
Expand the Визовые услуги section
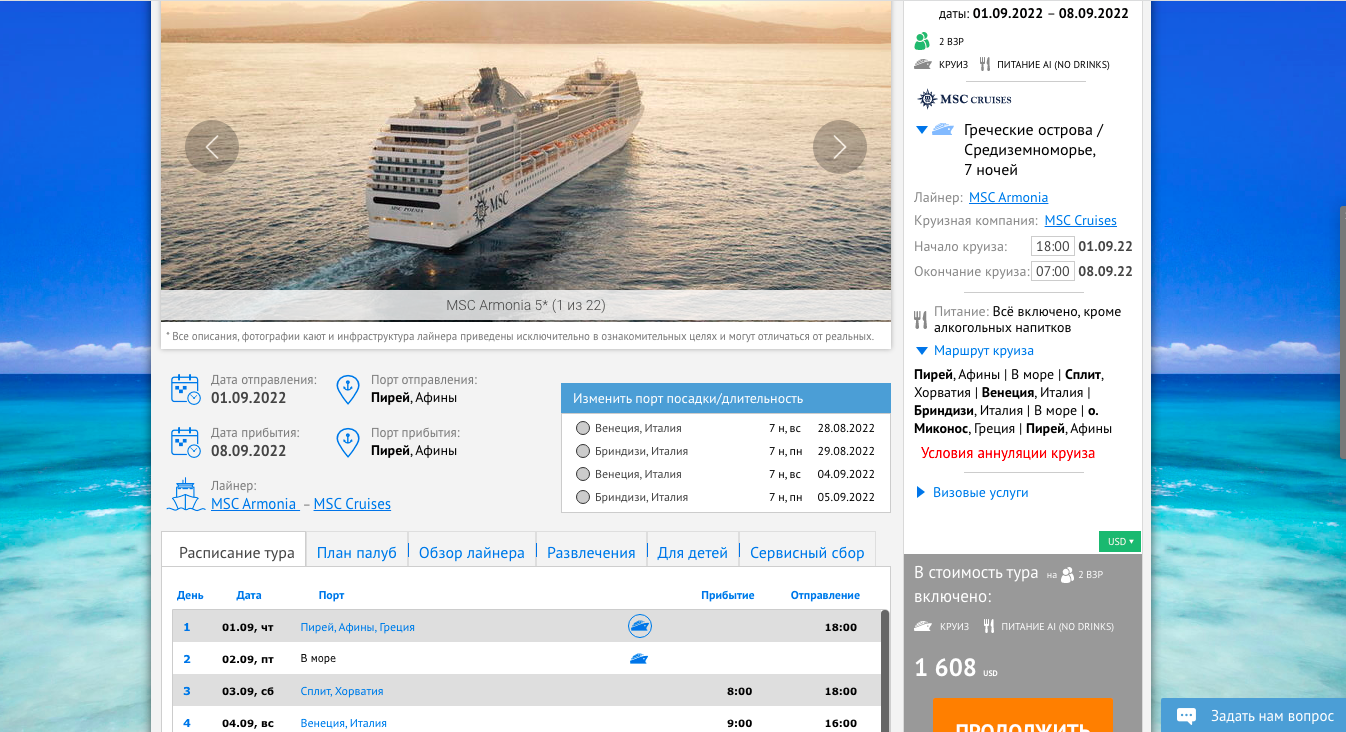[921, 492]
